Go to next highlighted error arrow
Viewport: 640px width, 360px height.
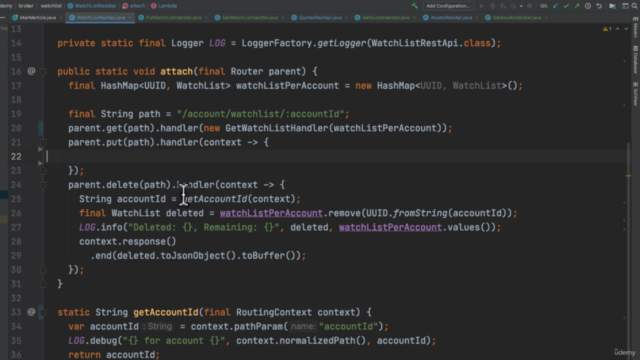pos(626,29)
